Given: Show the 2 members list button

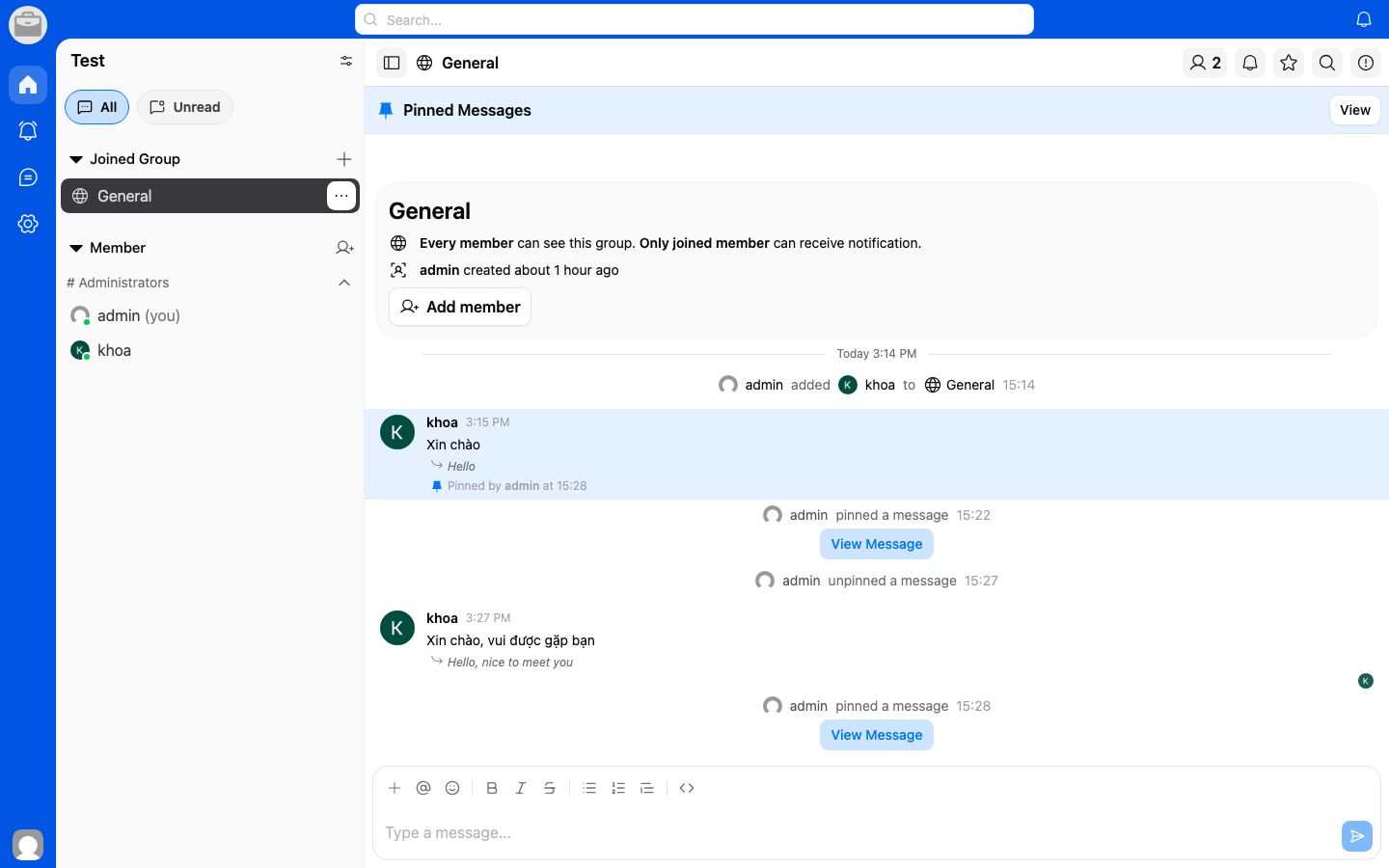Looking at the screenshot, I should click(1205, 63).
